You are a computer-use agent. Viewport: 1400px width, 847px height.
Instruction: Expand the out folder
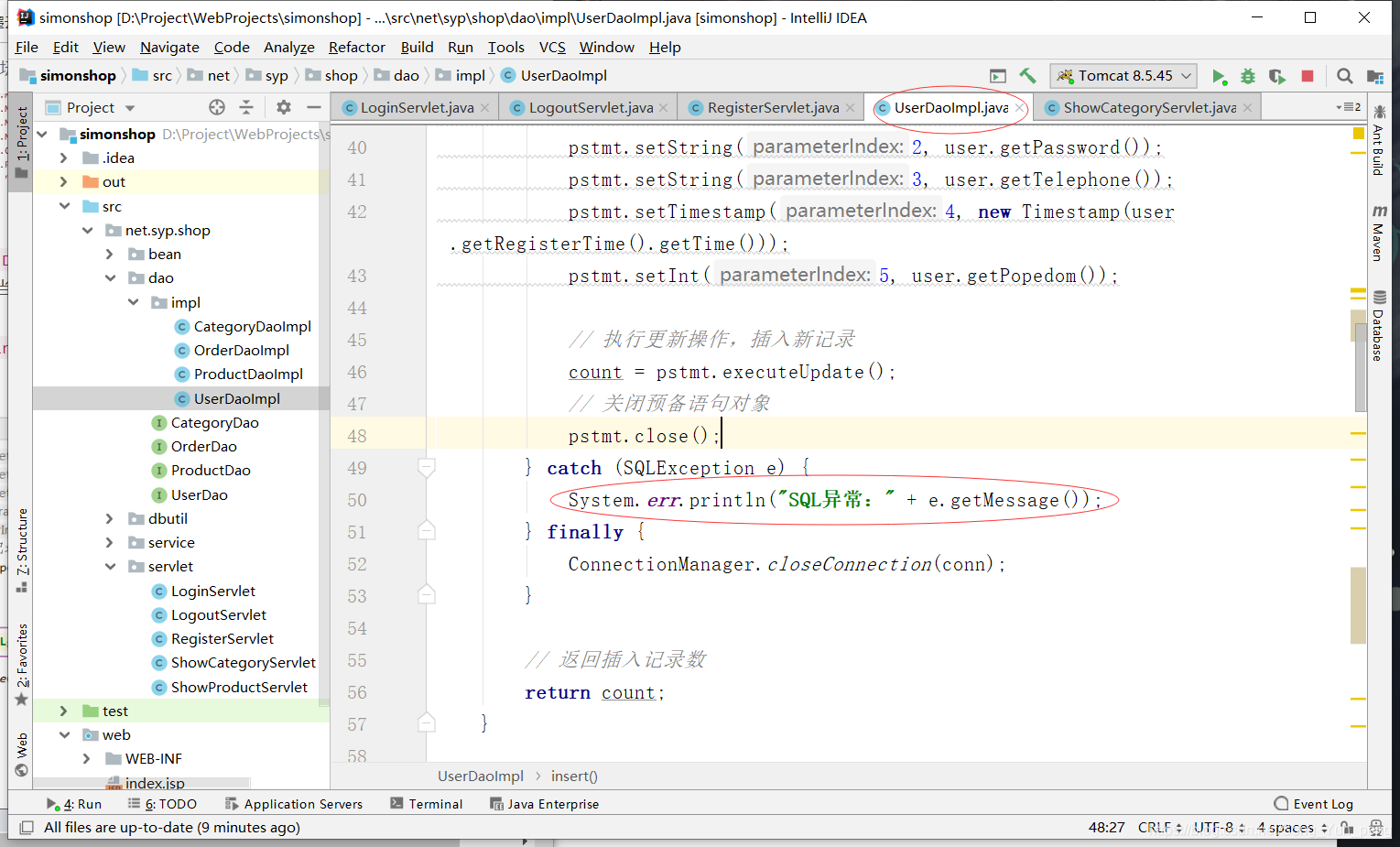coord(63,181)
